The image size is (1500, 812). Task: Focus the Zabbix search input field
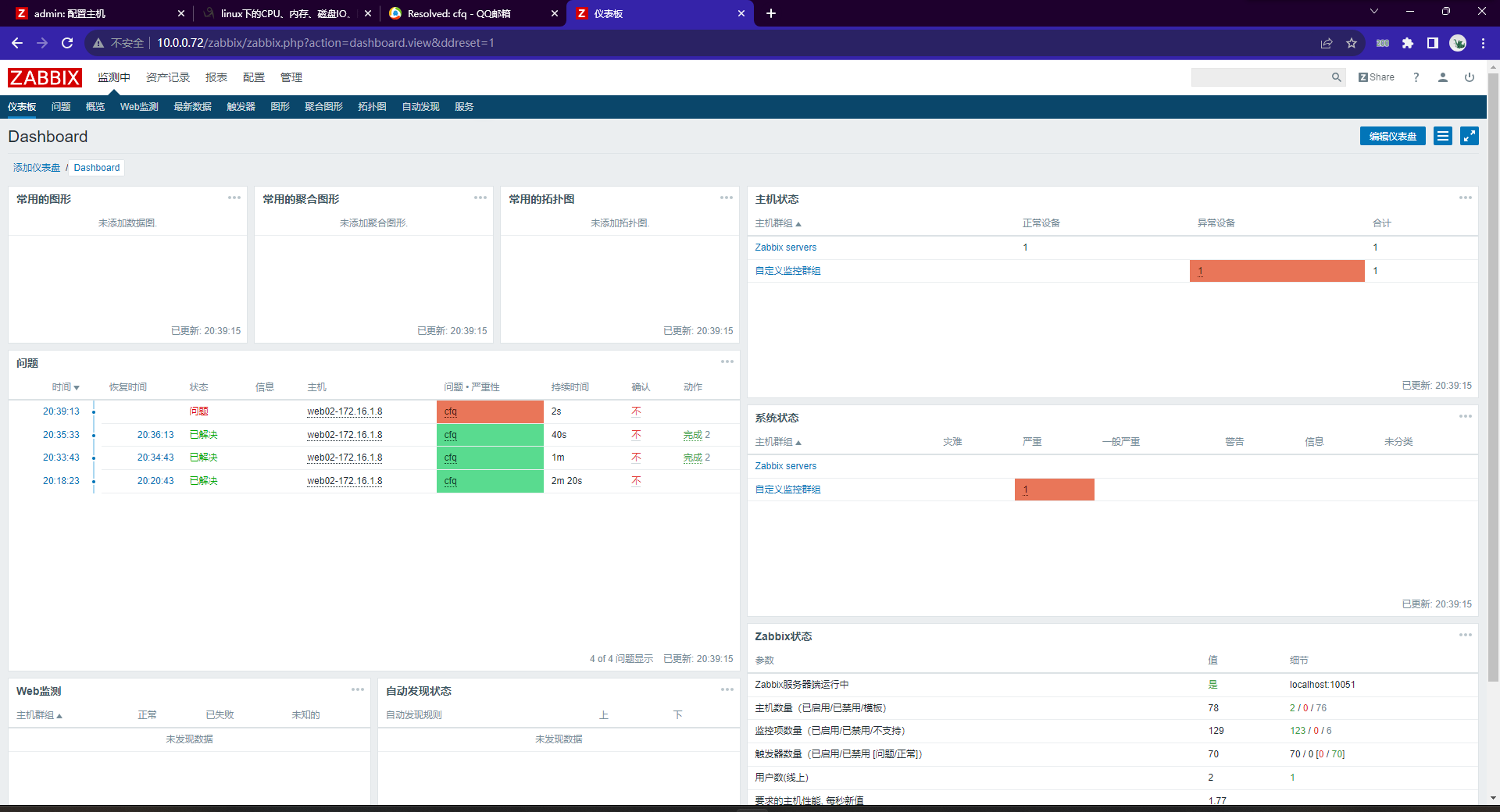pos(1259,77)
